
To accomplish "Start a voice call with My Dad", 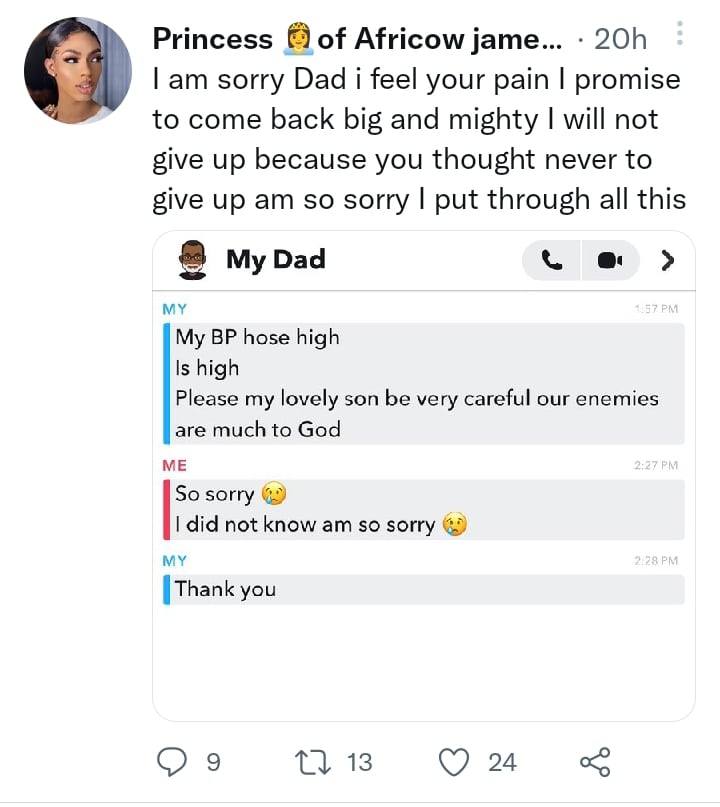I will pos(552,260).
